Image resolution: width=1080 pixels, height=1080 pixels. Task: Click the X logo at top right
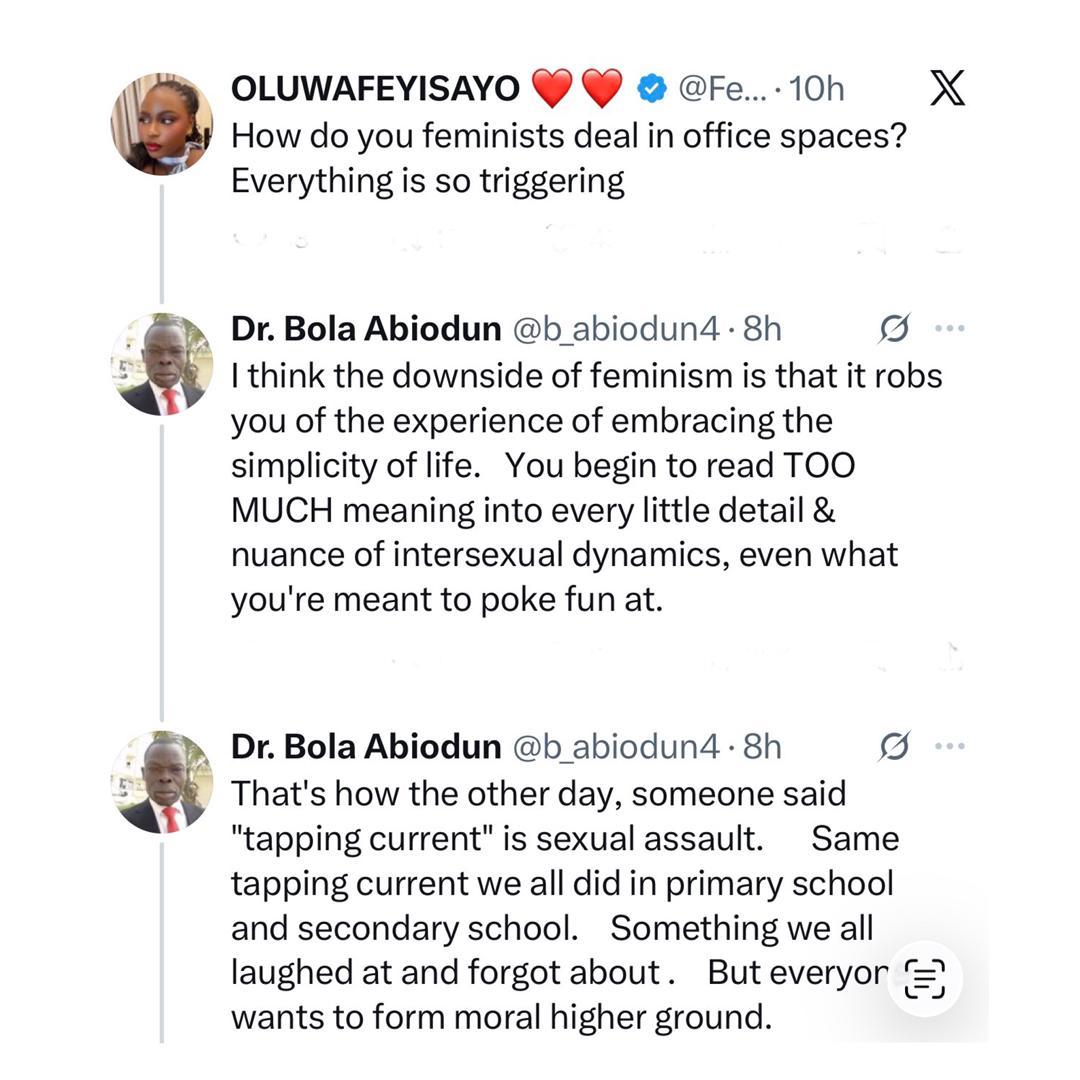tap(947, 89)
